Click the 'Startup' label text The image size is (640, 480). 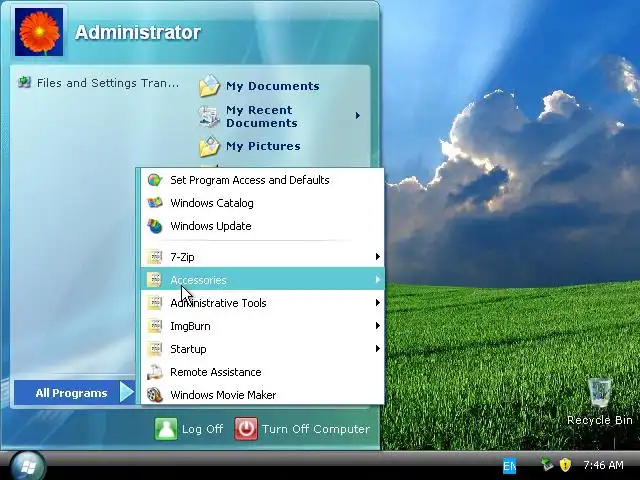188,349
